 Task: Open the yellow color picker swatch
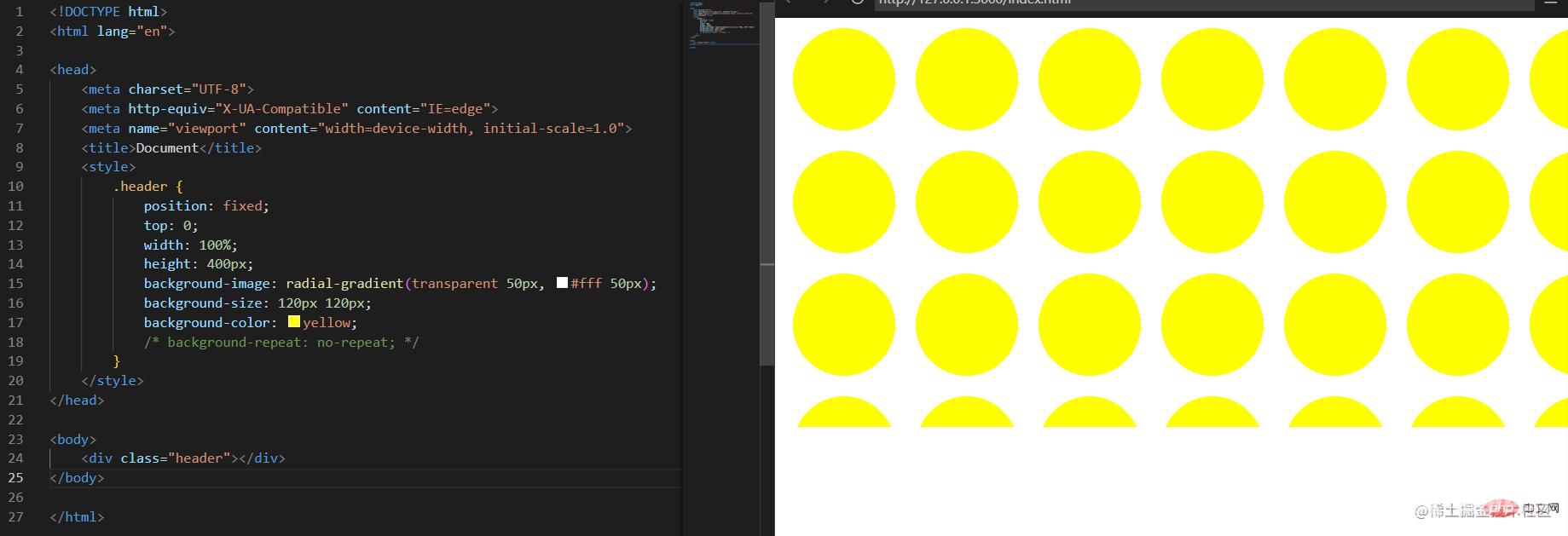293,322
